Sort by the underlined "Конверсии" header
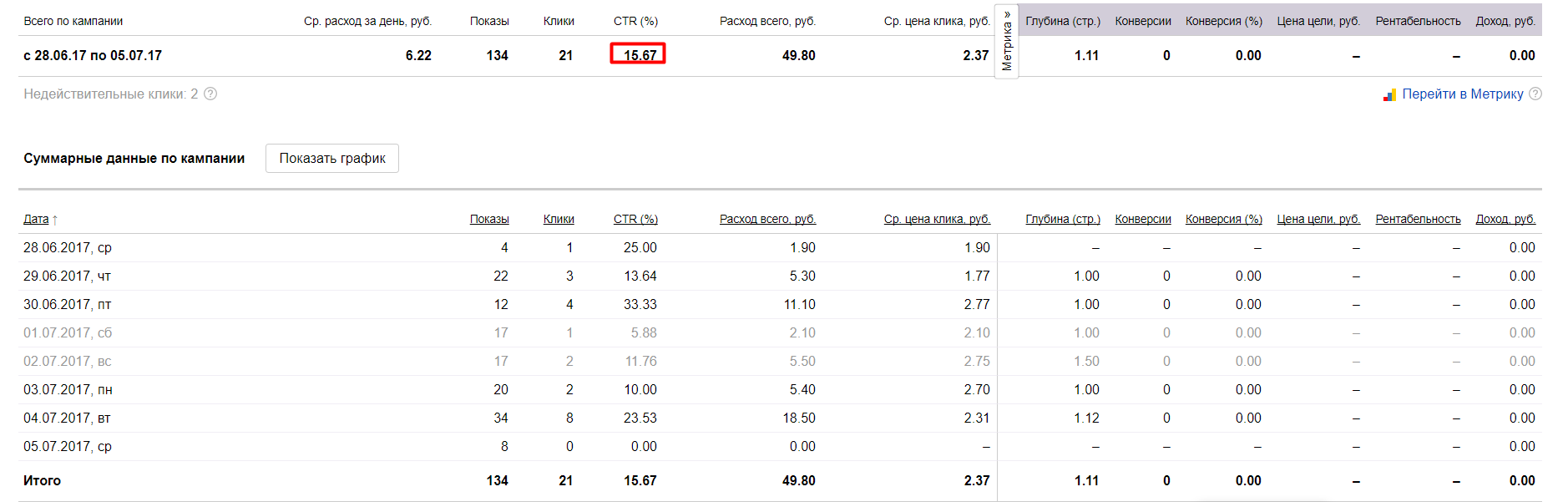The image size is (1568, 502). [1143, 219]
